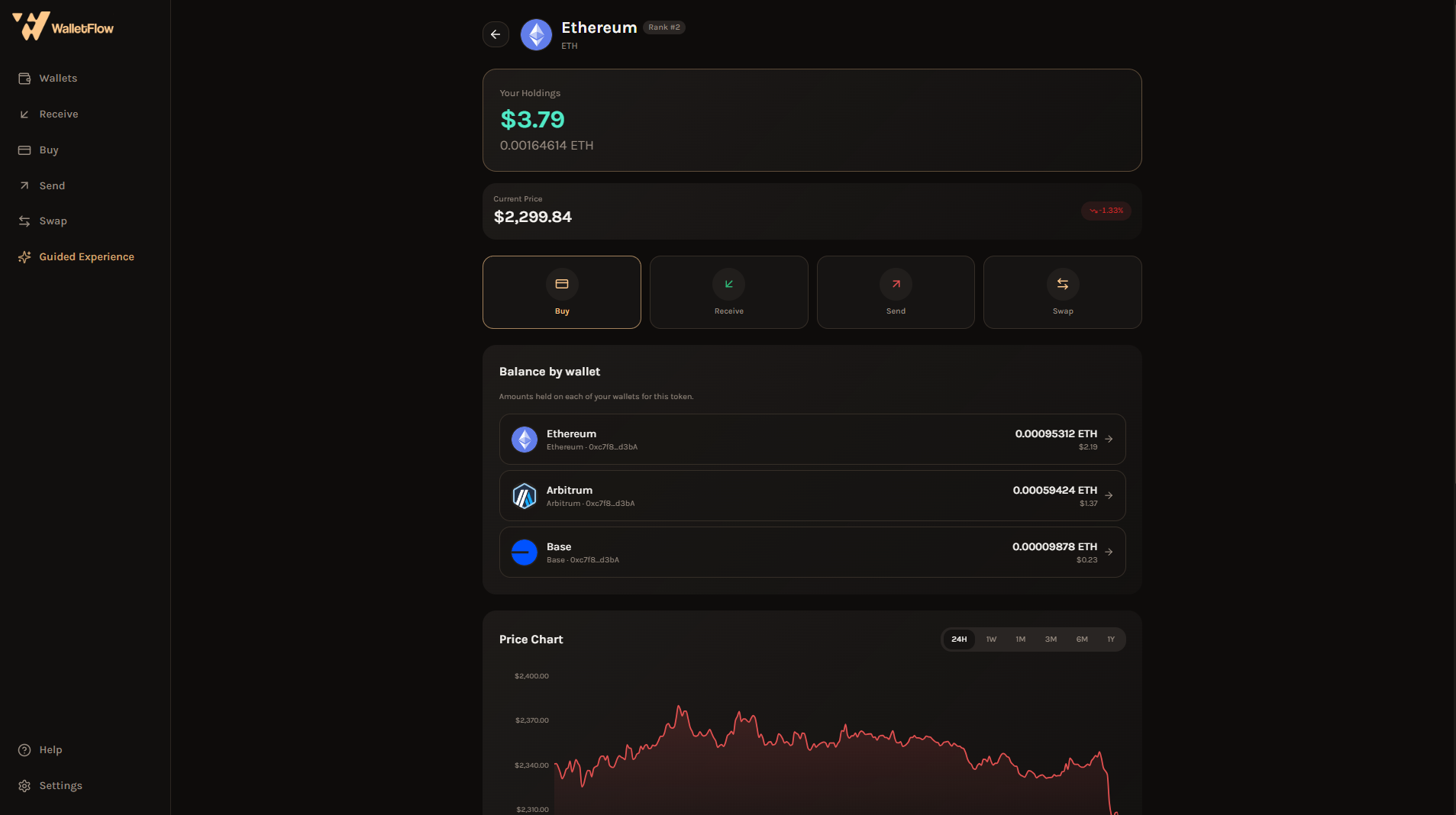Click the Settings gear icon
Viewport: 1456px width, 815px height.
click(x=24, y=786)
